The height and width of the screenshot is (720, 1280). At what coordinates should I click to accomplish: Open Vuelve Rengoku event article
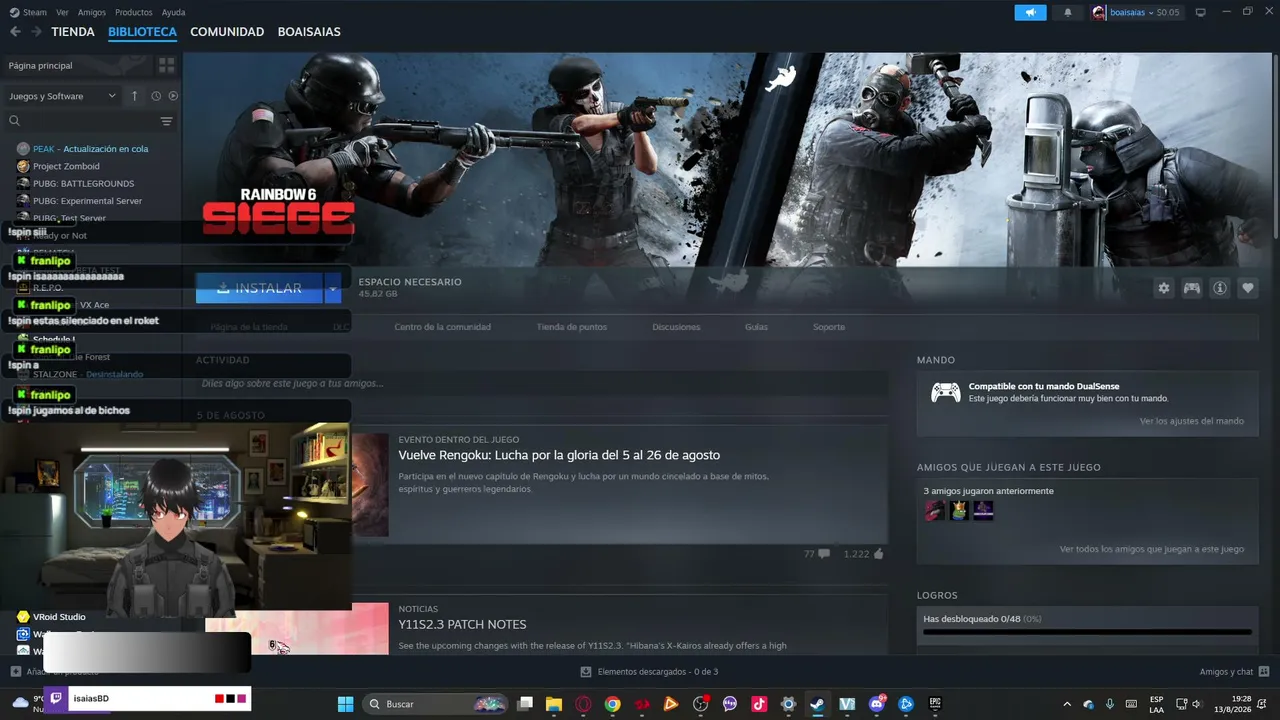559,455
